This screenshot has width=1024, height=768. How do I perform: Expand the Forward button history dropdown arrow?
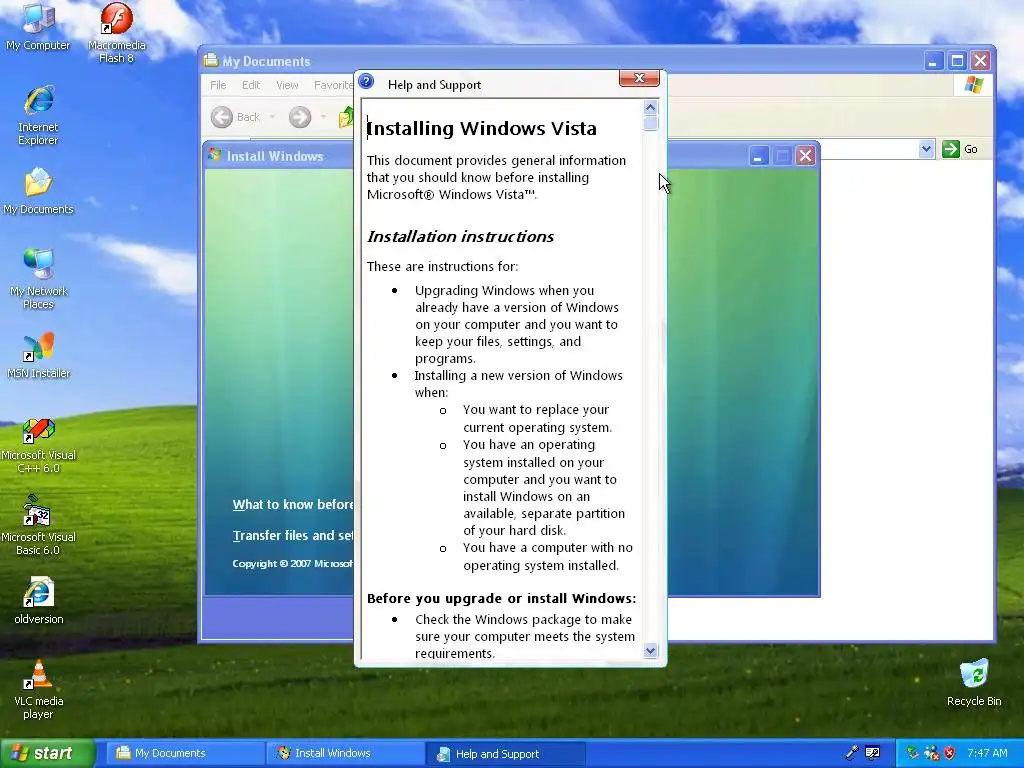click(x=323, y=117)
